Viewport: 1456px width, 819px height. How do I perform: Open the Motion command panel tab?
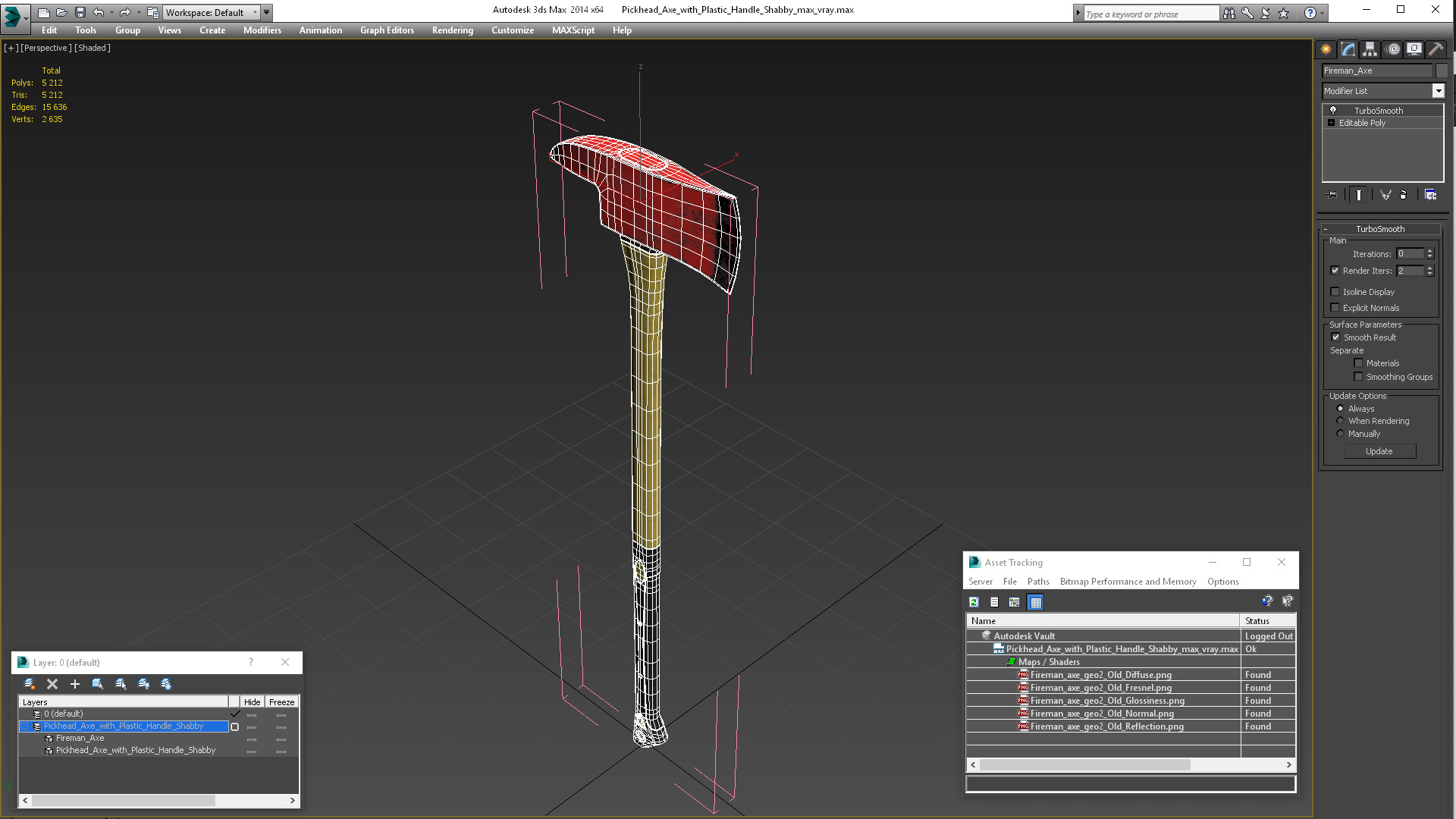point(1393,49)
